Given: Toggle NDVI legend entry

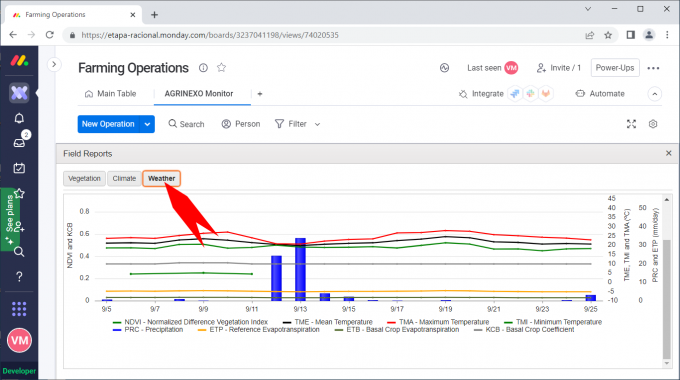Looking at the screenshot, I should pyautogui.click(x=190, y=322).
